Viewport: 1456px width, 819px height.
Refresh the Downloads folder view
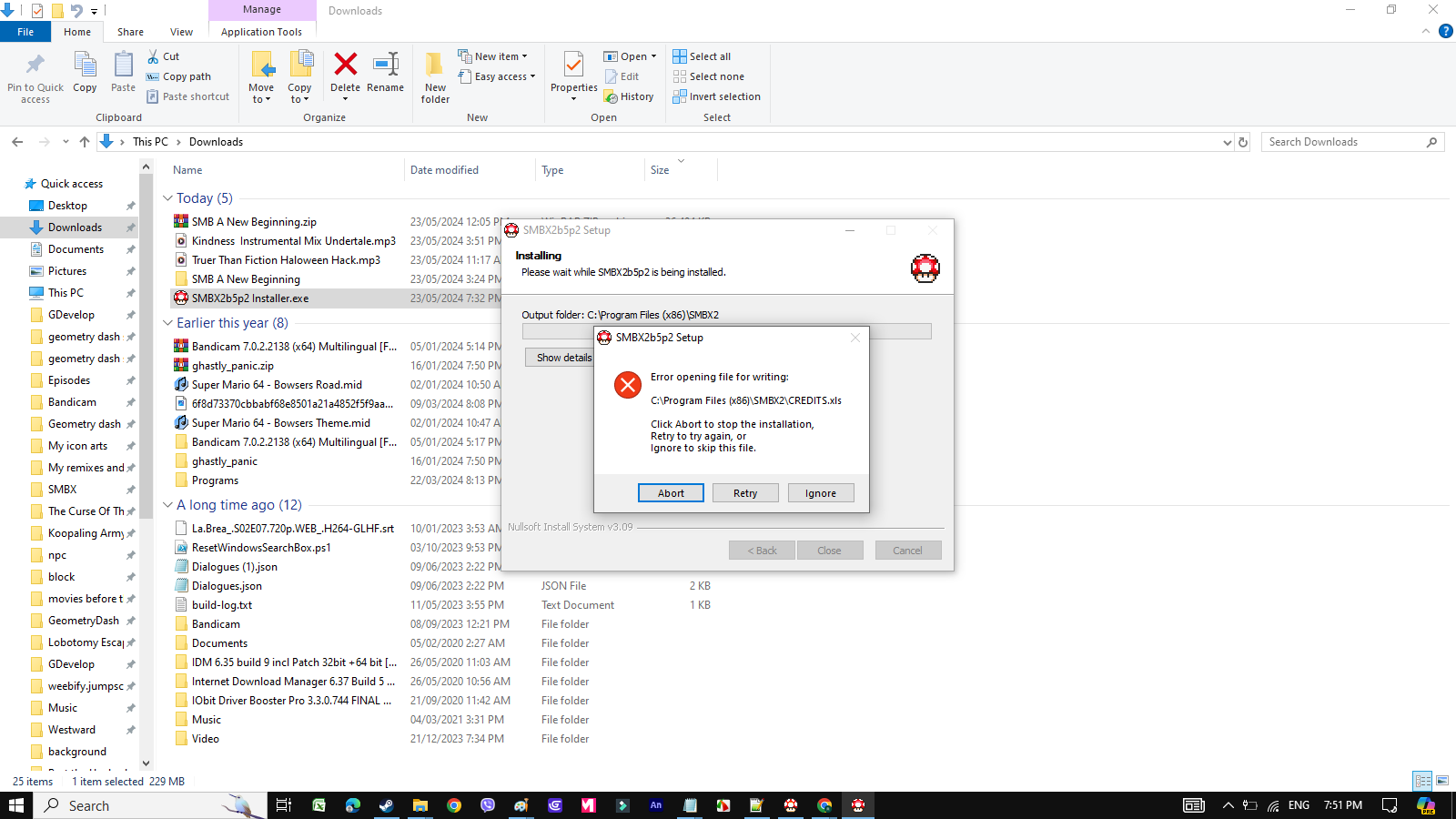click(1243, 142)
